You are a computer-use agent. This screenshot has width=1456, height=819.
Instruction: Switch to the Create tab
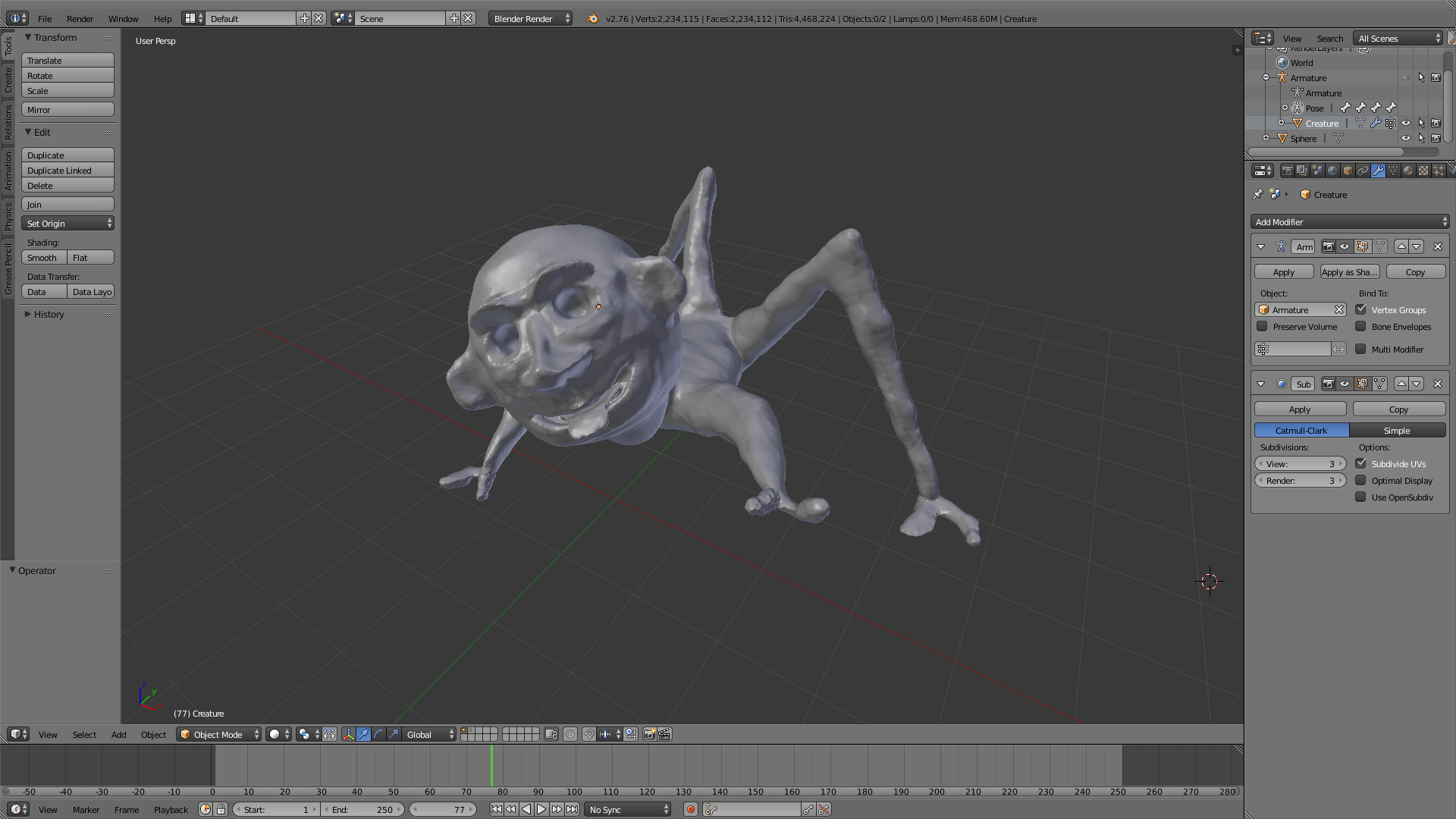point(8,80)
